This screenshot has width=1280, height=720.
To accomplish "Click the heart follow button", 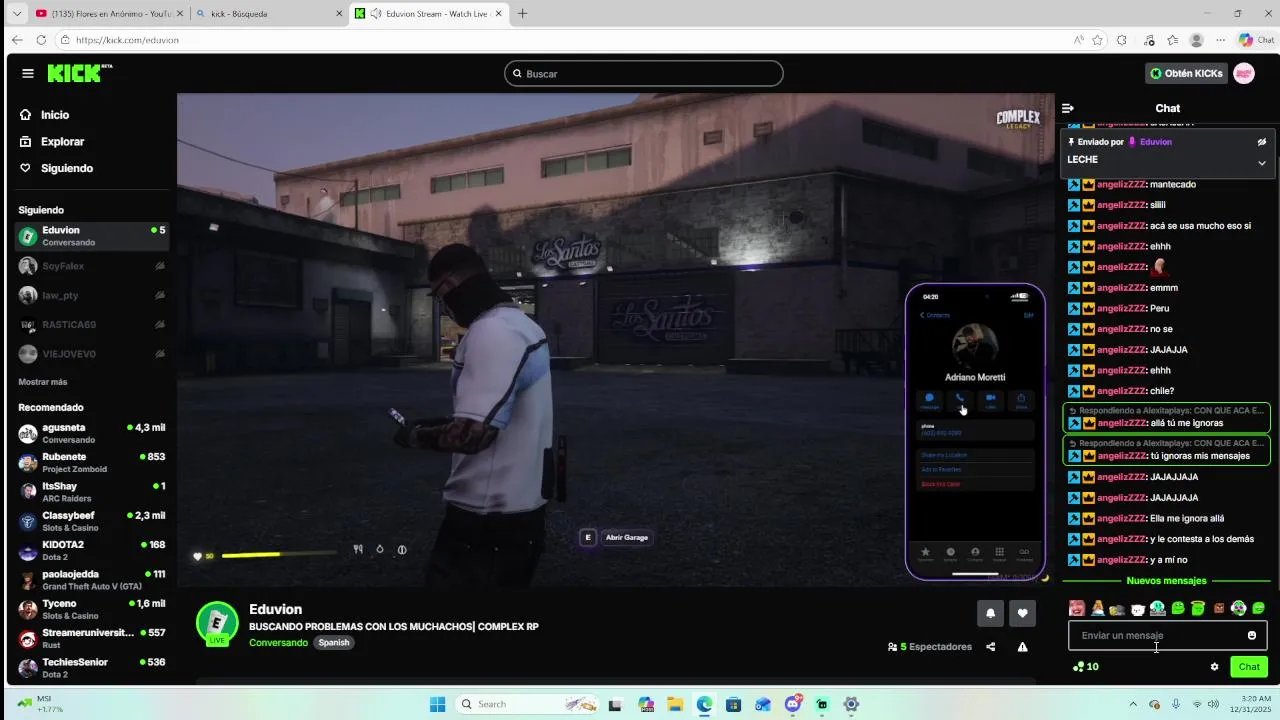I will click(x=1022, y=613).
